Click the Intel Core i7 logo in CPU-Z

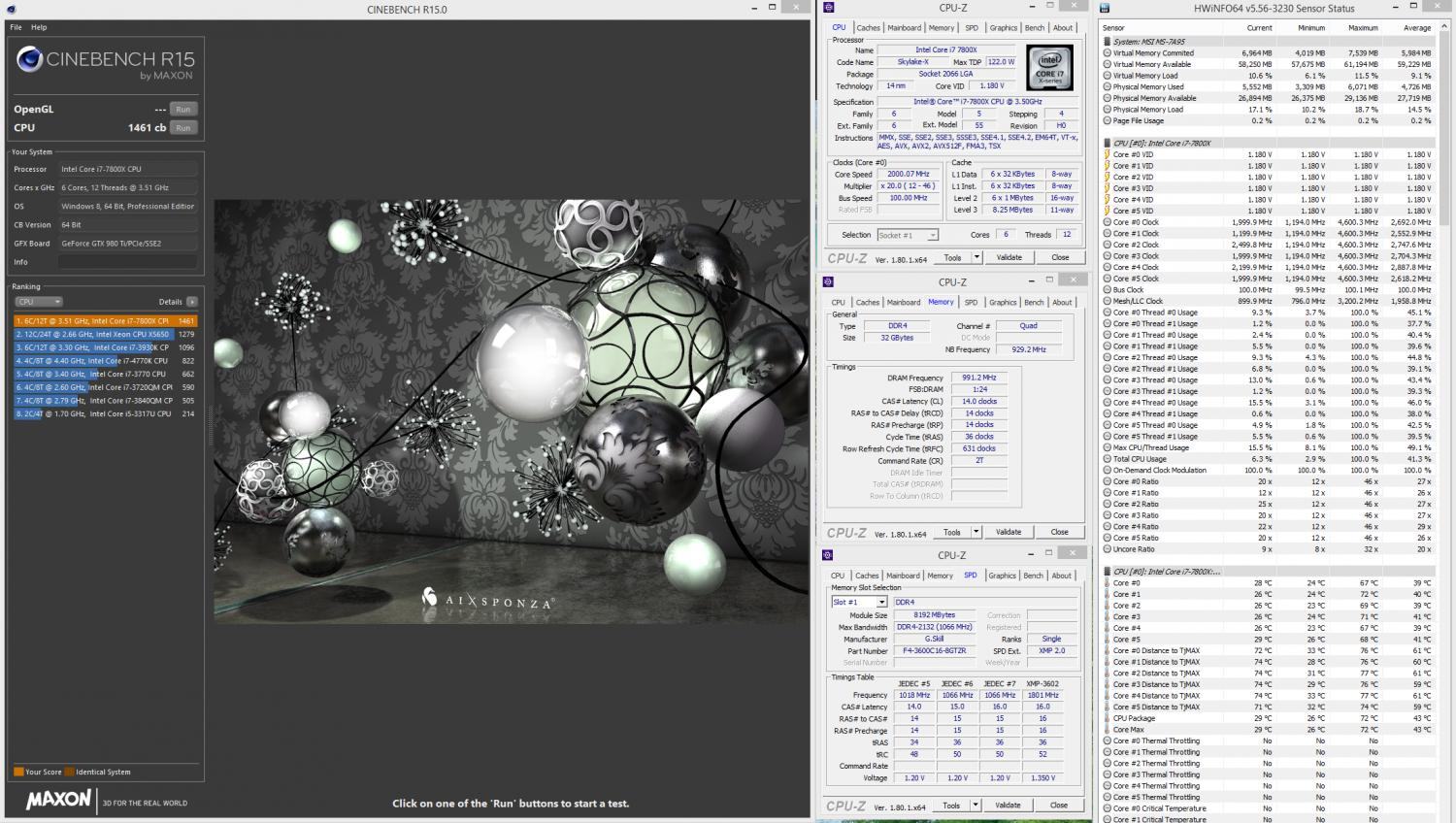pos(1049,67)
